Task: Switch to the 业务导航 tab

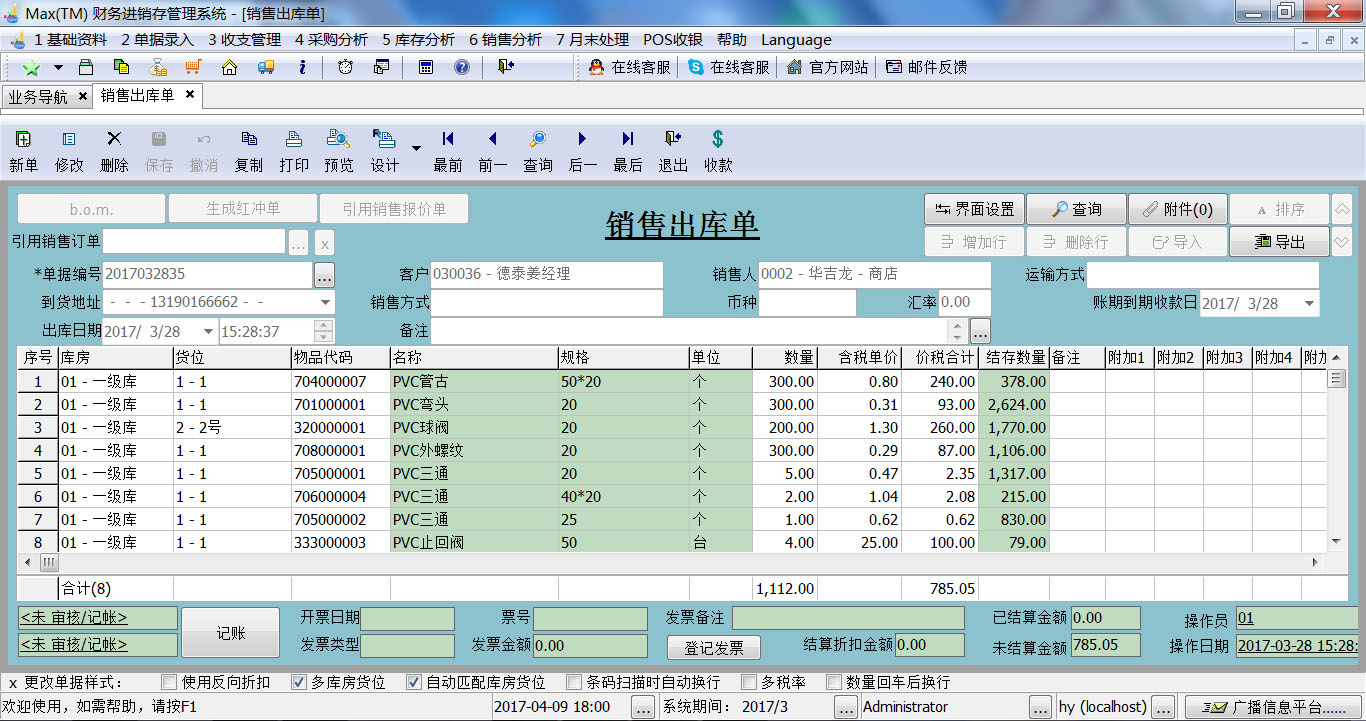Action: [x=38, y=97]
